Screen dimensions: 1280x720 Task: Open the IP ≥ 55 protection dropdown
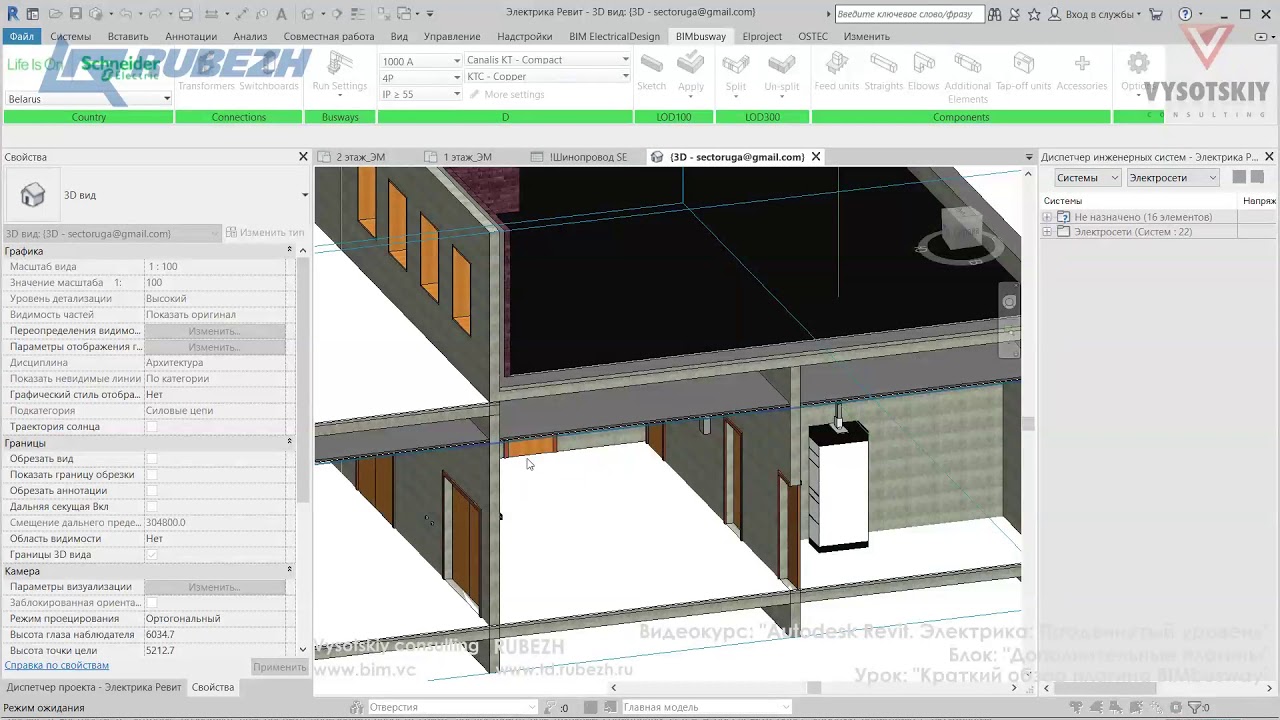(421, 94)
